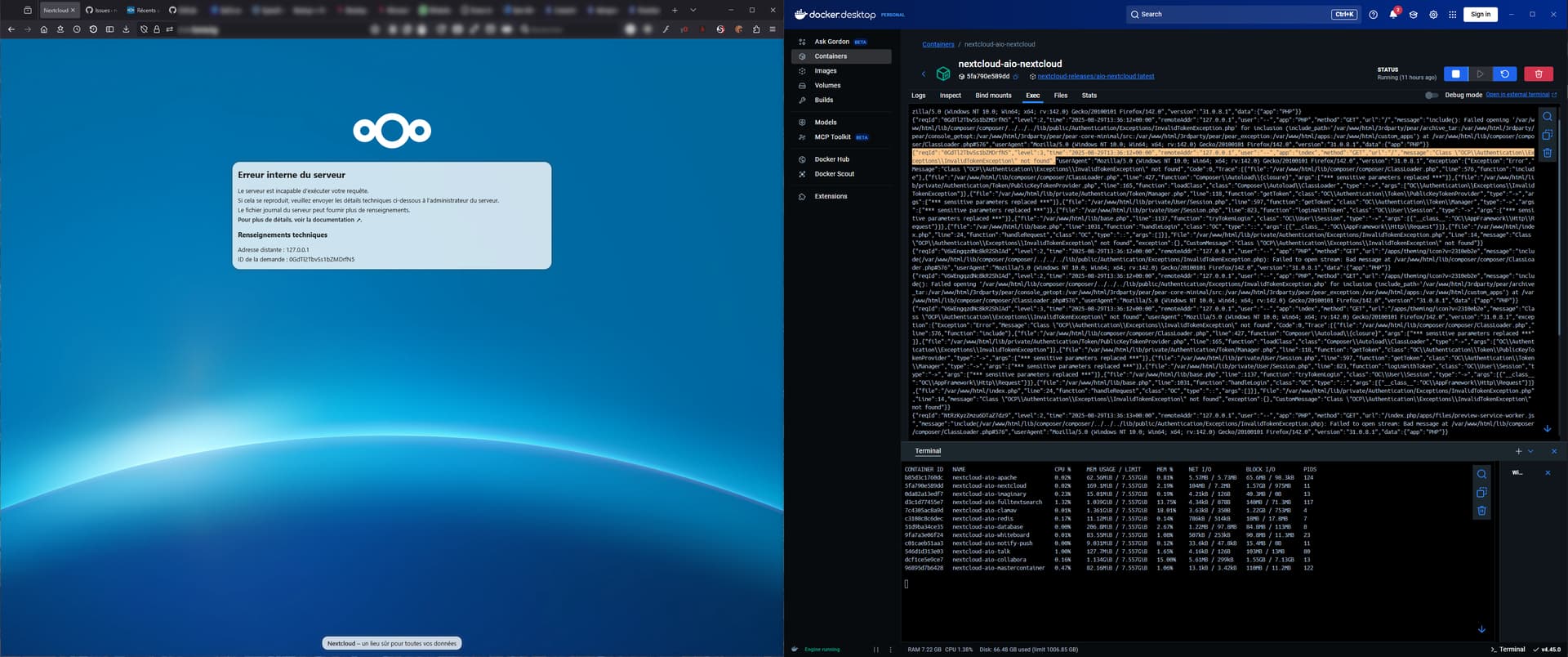Click the grayed-out start container play button
This screenshot has width=1568, height=657.
pos(1480,74)
